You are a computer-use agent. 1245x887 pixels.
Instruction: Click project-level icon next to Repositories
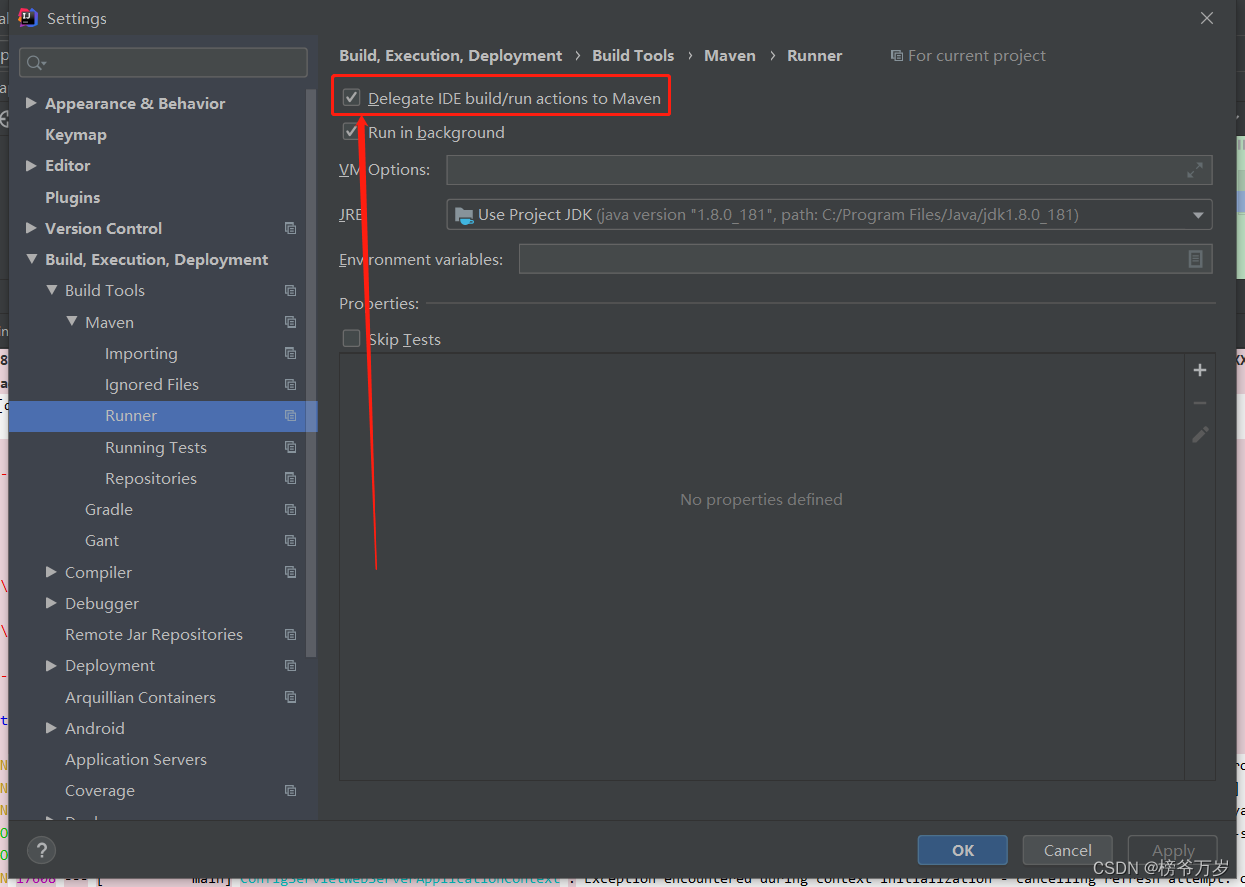[x=290, y=478]
